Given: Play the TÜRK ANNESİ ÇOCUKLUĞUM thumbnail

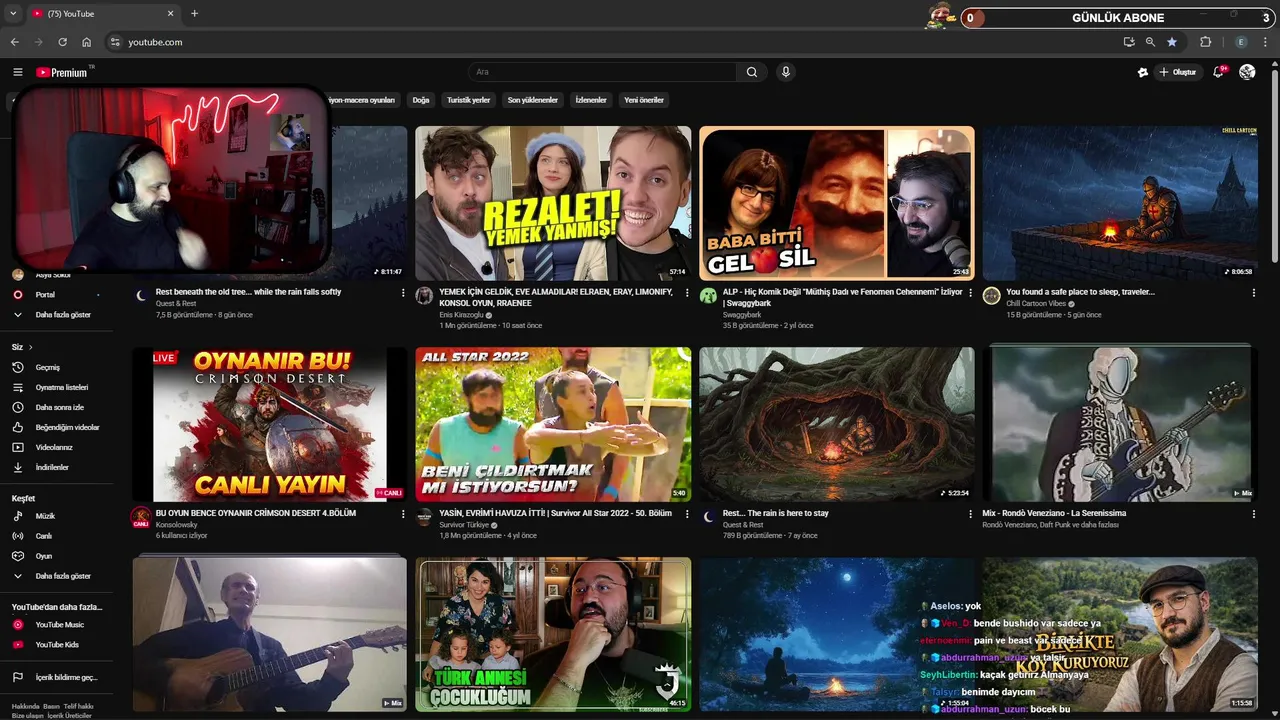Looking at the screenshot, I should [x=553, y=634].
